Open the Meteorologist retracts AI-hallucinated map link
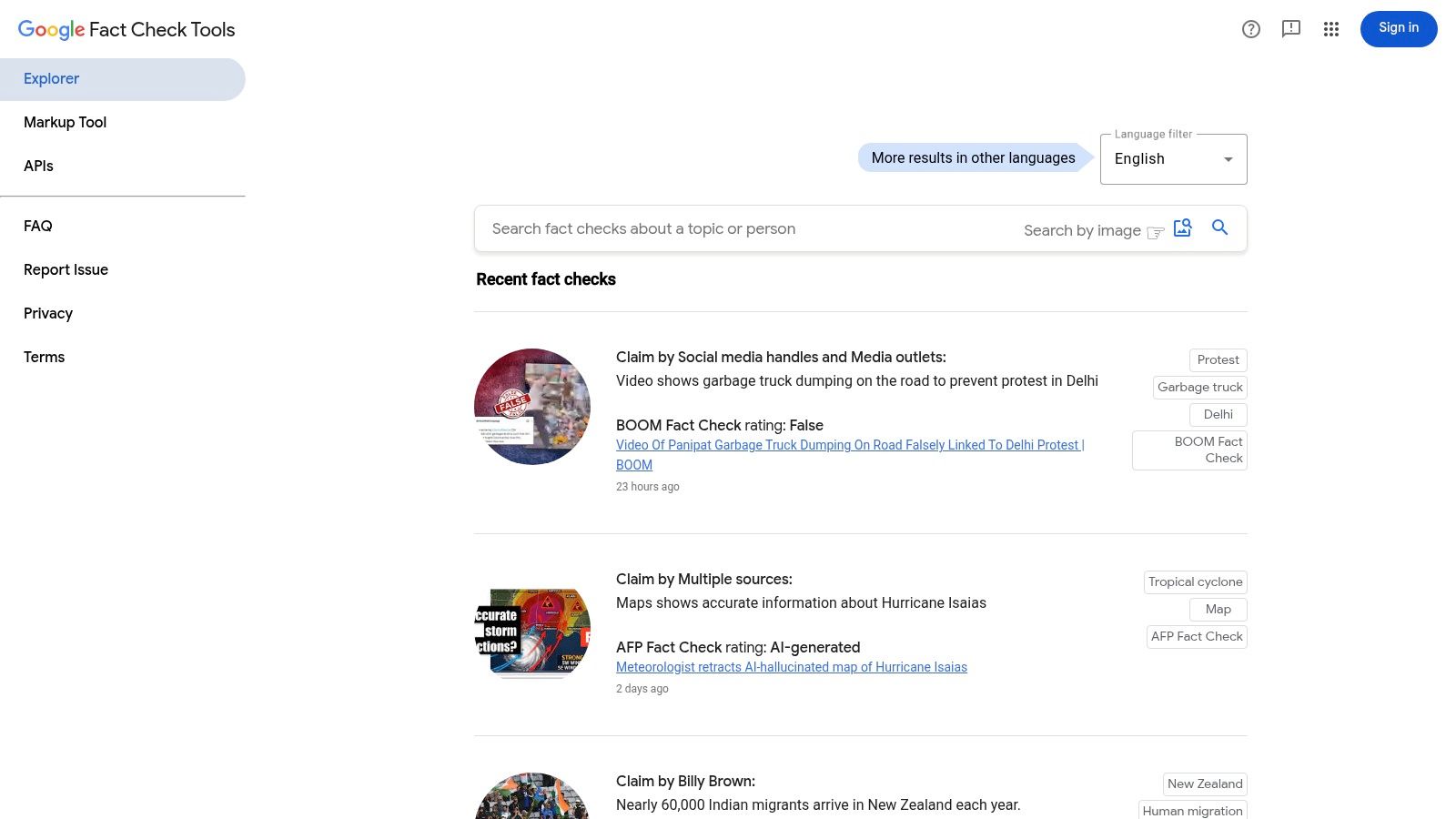The image size is (1456, 819). (792, 667)
